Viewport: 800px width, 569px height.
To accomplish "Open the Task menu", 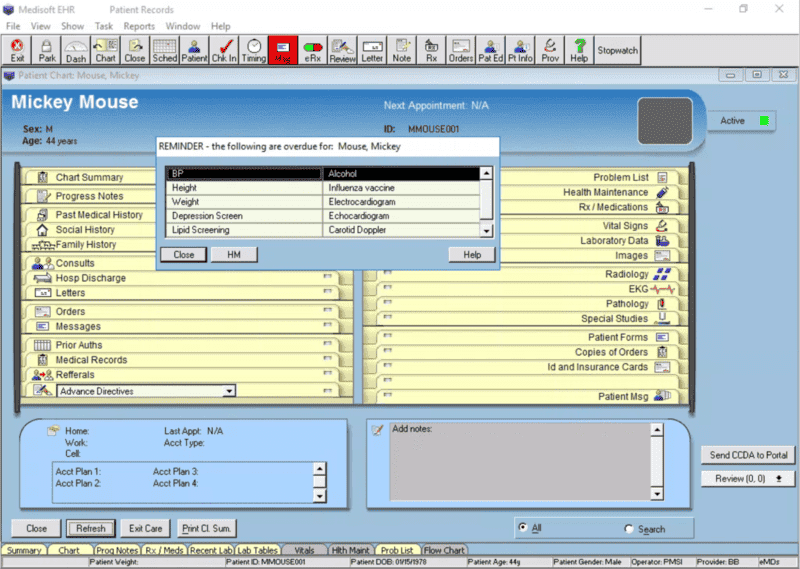I will click(x=104, y=26).
